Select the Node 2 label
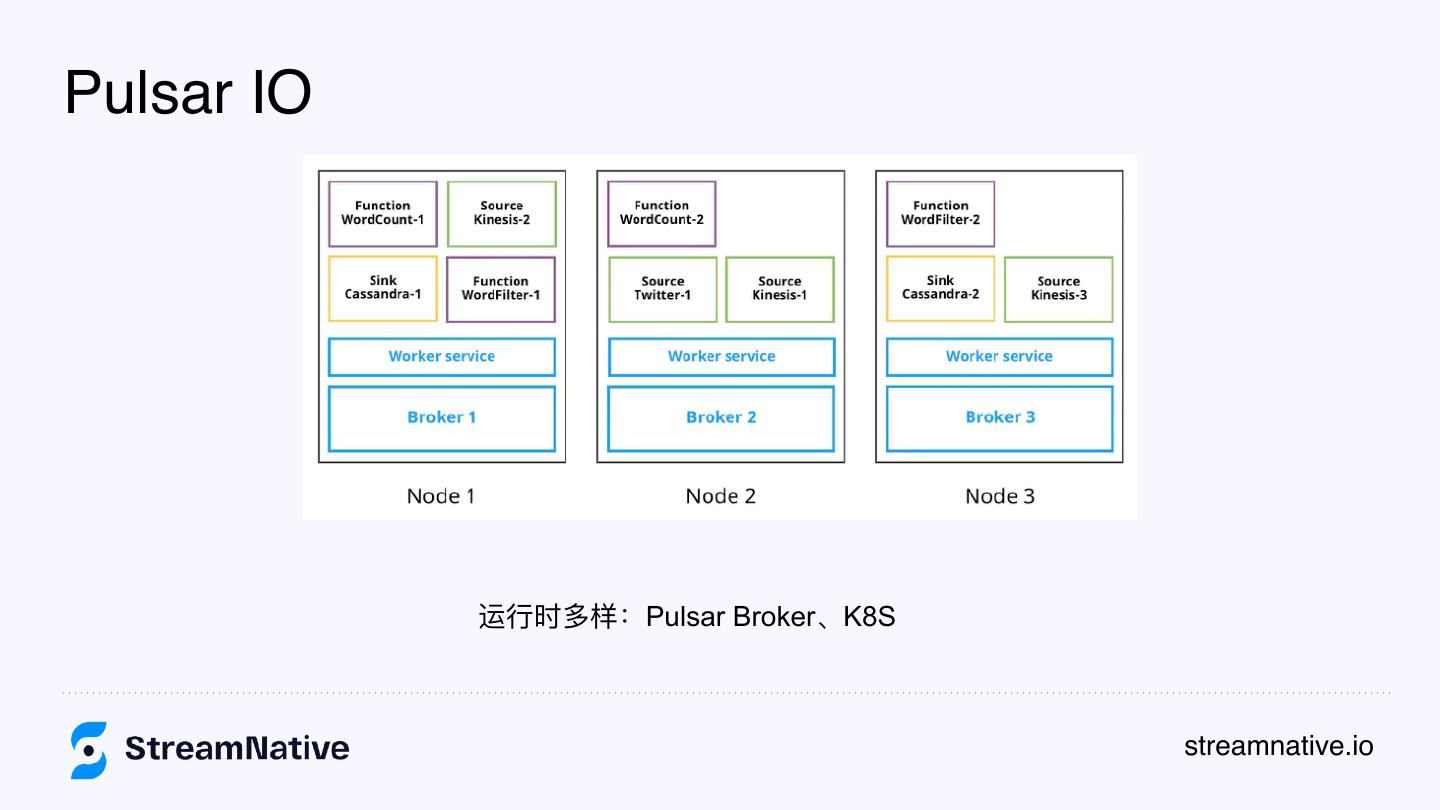 coord(720,496)
